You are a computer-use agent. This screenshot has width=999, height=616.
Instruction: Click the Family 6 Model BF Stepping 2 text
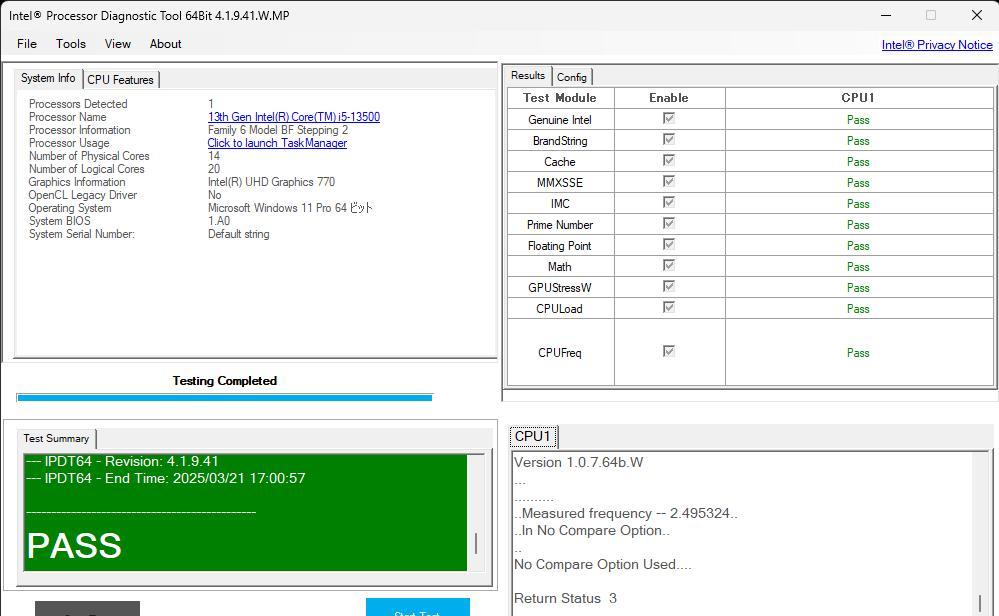pos(278,130)
